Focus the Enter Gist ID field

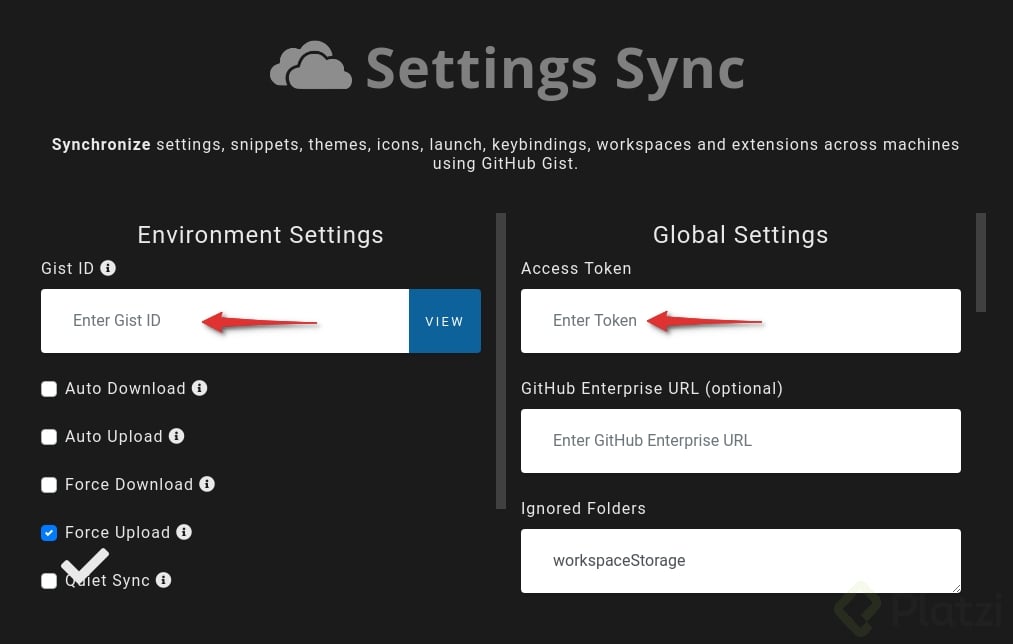225,321
